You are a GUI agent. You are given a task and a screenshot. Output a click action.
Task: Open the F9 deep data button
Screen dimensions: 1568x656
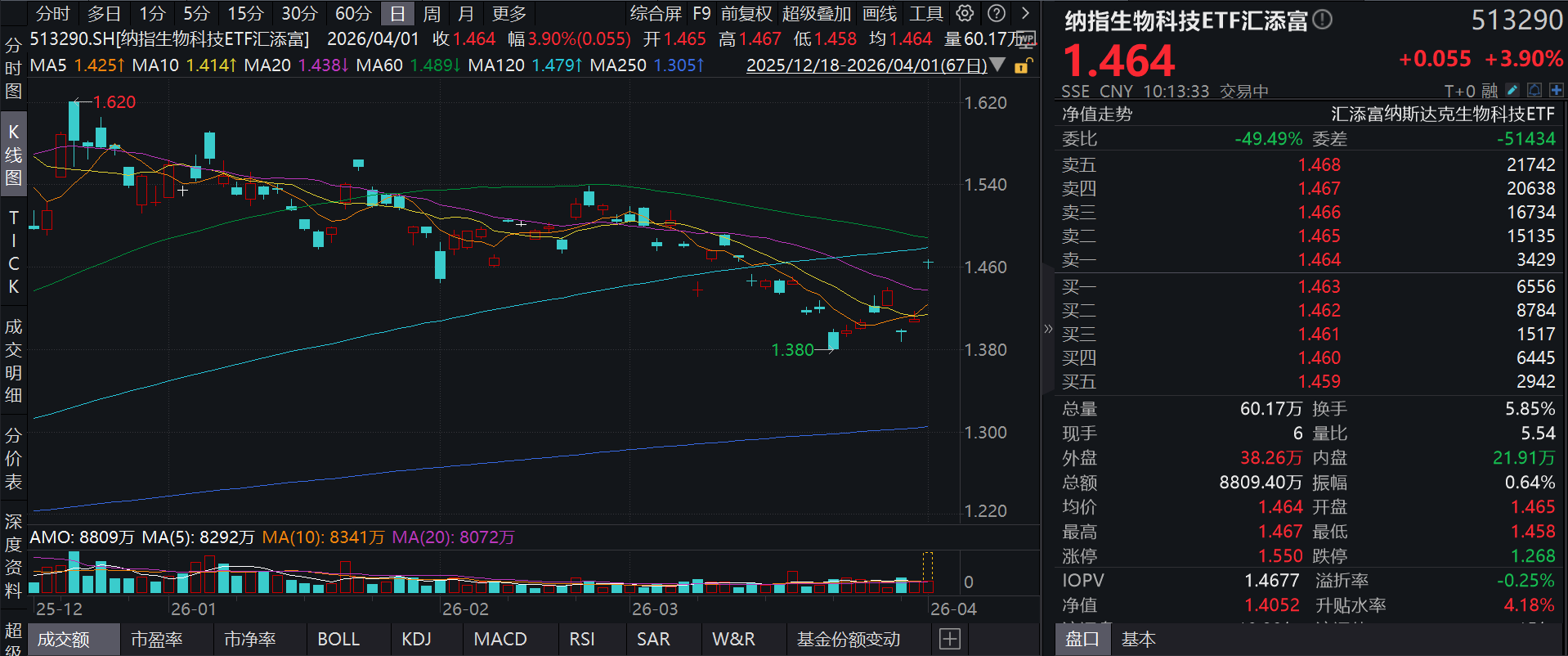pos(701,14)
